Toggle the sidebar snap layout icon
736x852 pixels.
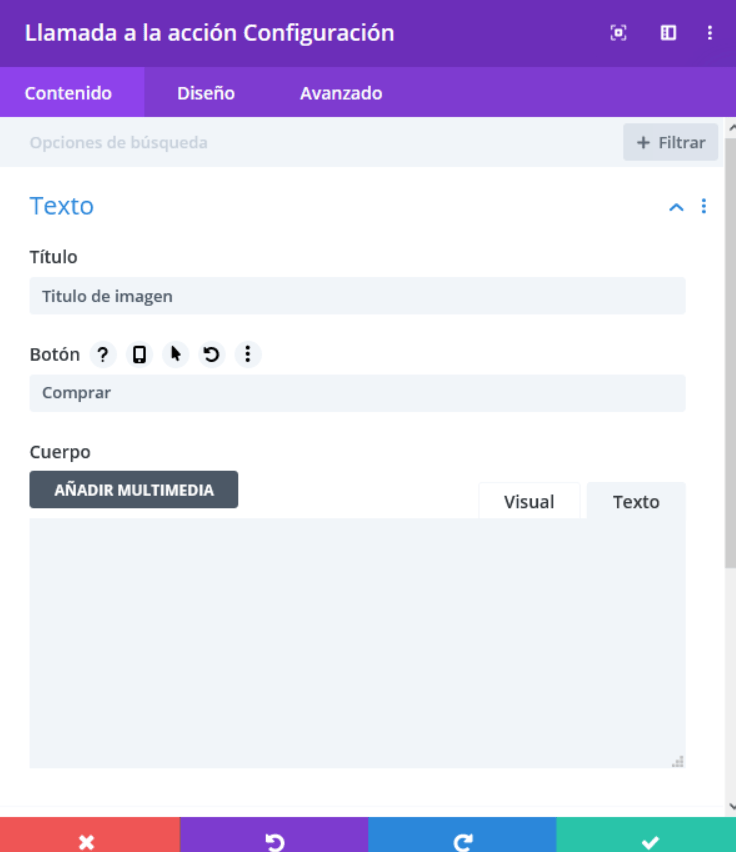click(x=668, y=33)
